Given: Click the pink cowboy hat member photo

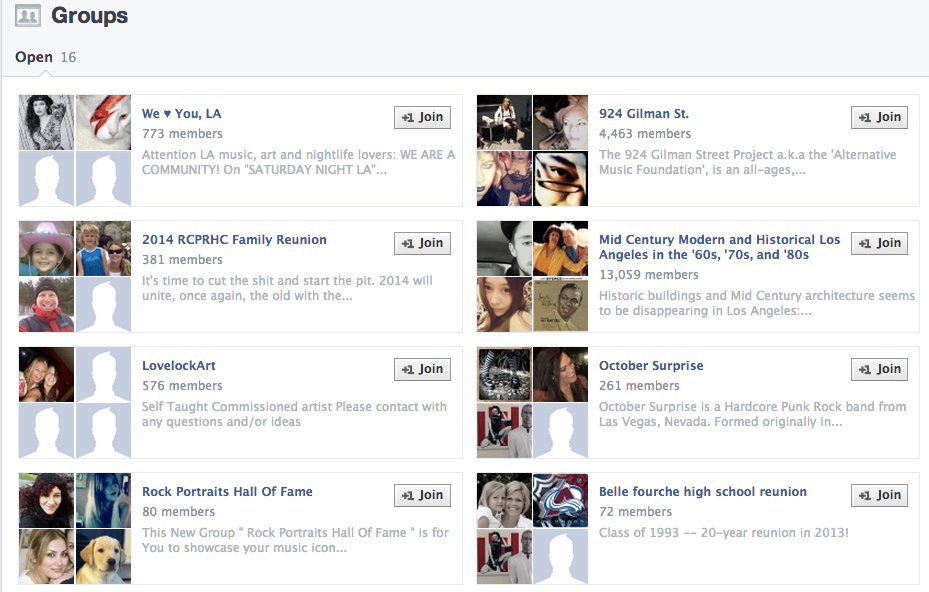Looking at the screenshot, I should coord(46,248).
